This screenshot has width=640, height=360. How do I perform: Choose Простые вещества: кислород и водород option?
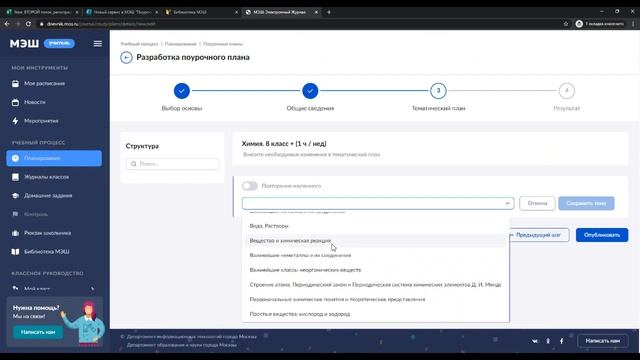(x=376, y=314)
